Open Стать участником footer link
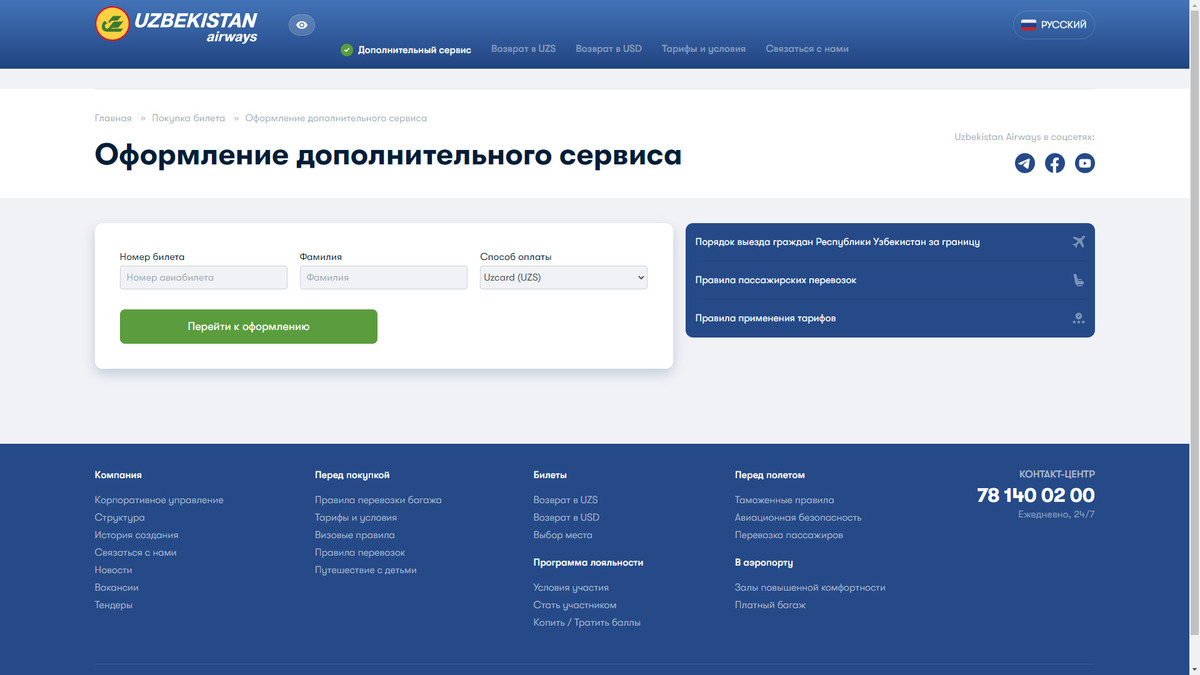The width and height of the screenshot is (1200, 675). click(575, 605)
